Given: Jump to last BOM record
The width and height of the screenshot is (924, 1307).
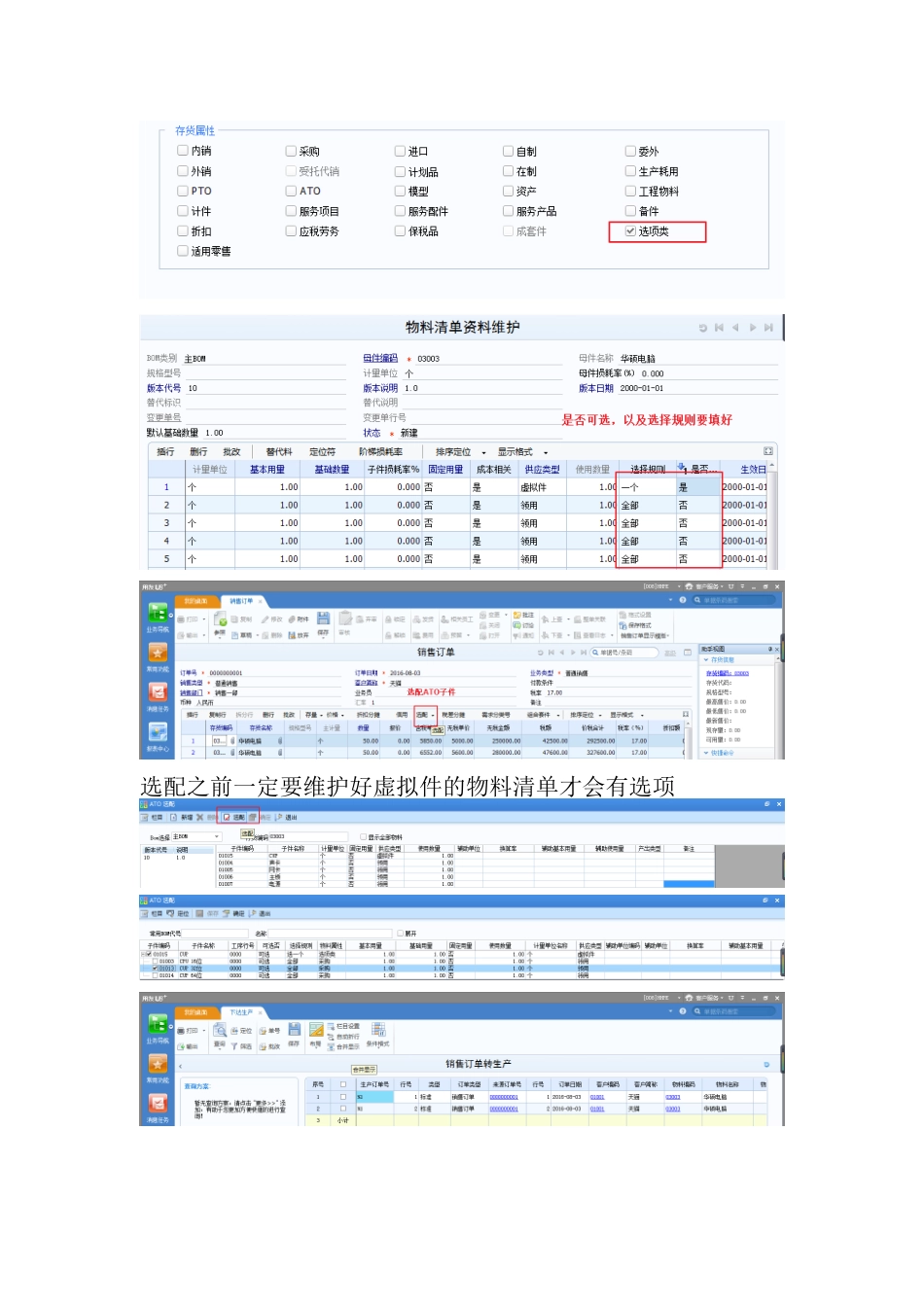Looking at the screenshot, I should pos(768,328).
